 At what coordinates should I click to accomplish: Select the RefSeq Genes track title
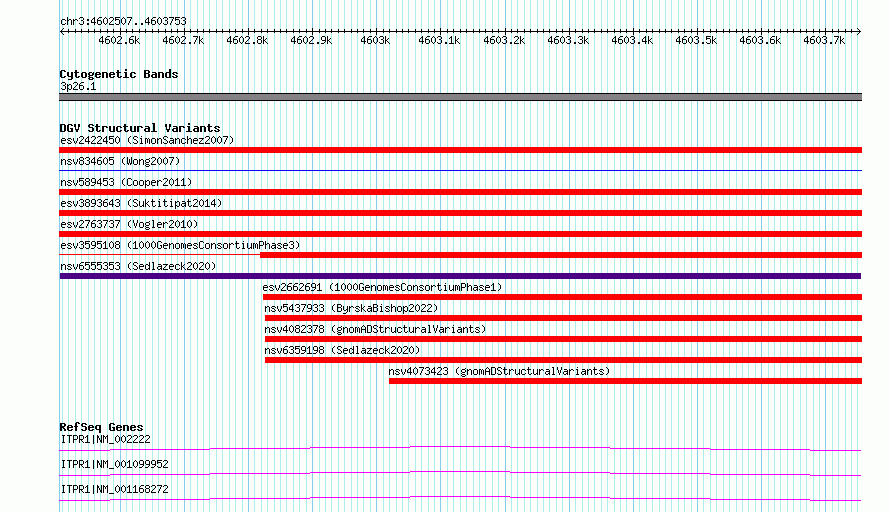click(x=102, y=427)
